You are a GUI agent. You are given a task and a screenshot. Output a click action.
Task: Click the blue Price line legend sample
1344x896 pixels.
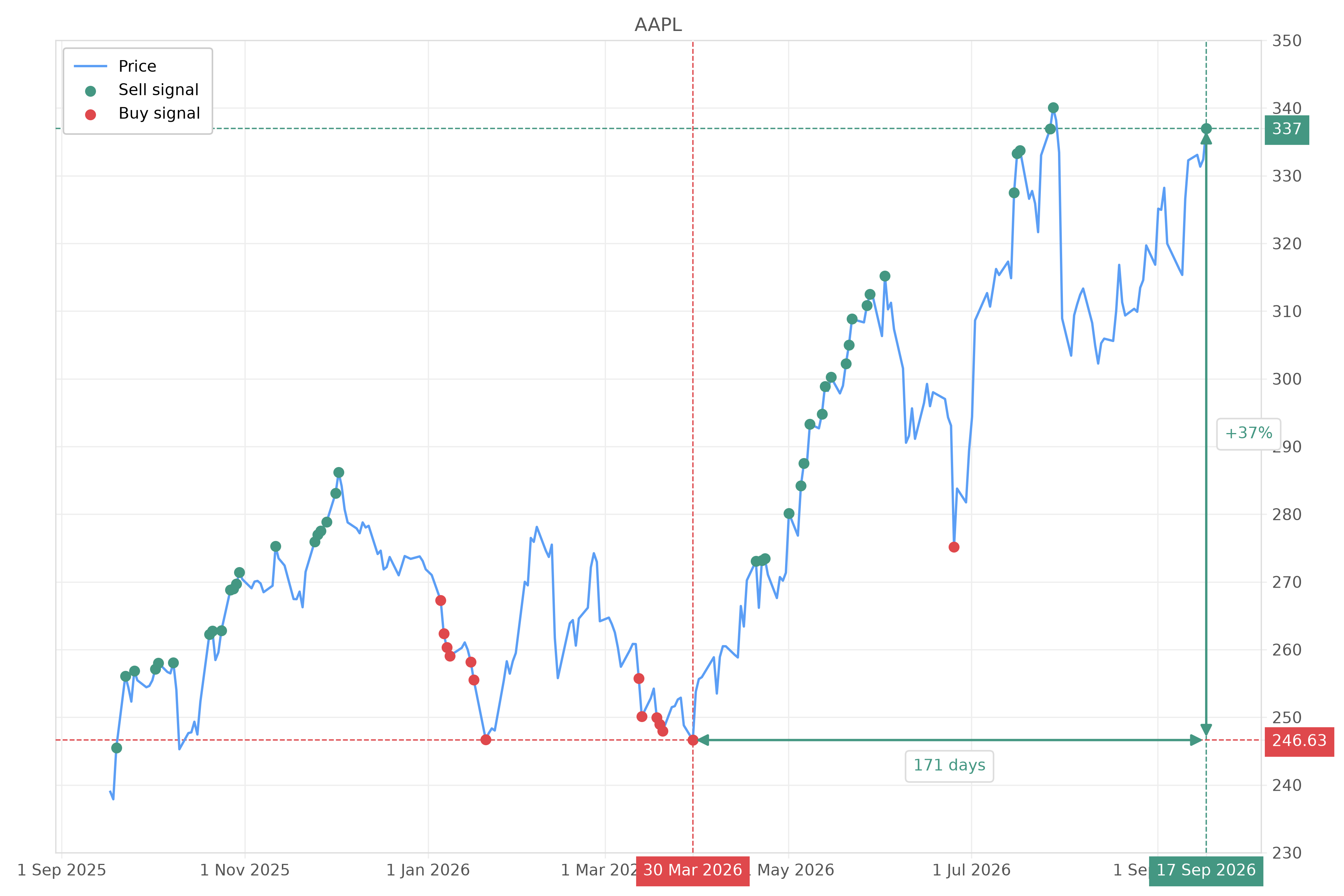pyautogui.click(x=90, y=66)
